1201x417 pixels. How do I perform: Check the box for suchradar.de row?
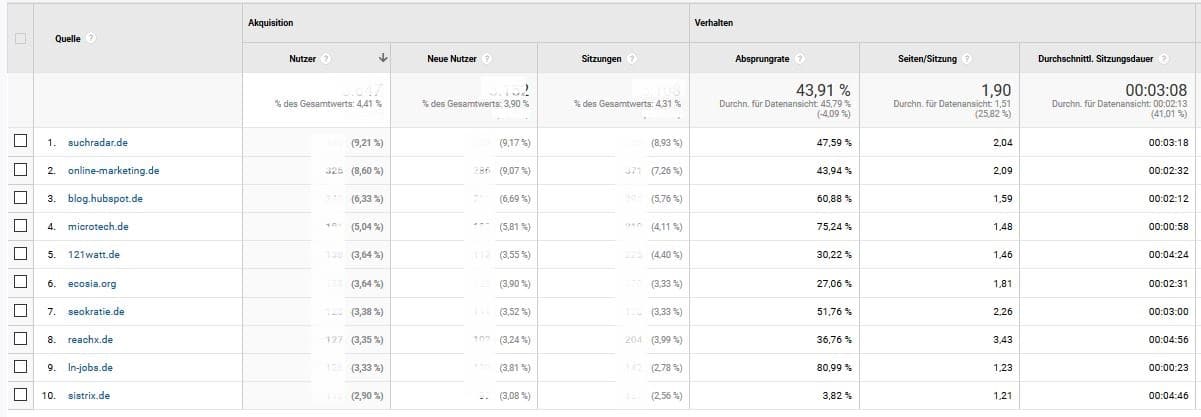20,142
